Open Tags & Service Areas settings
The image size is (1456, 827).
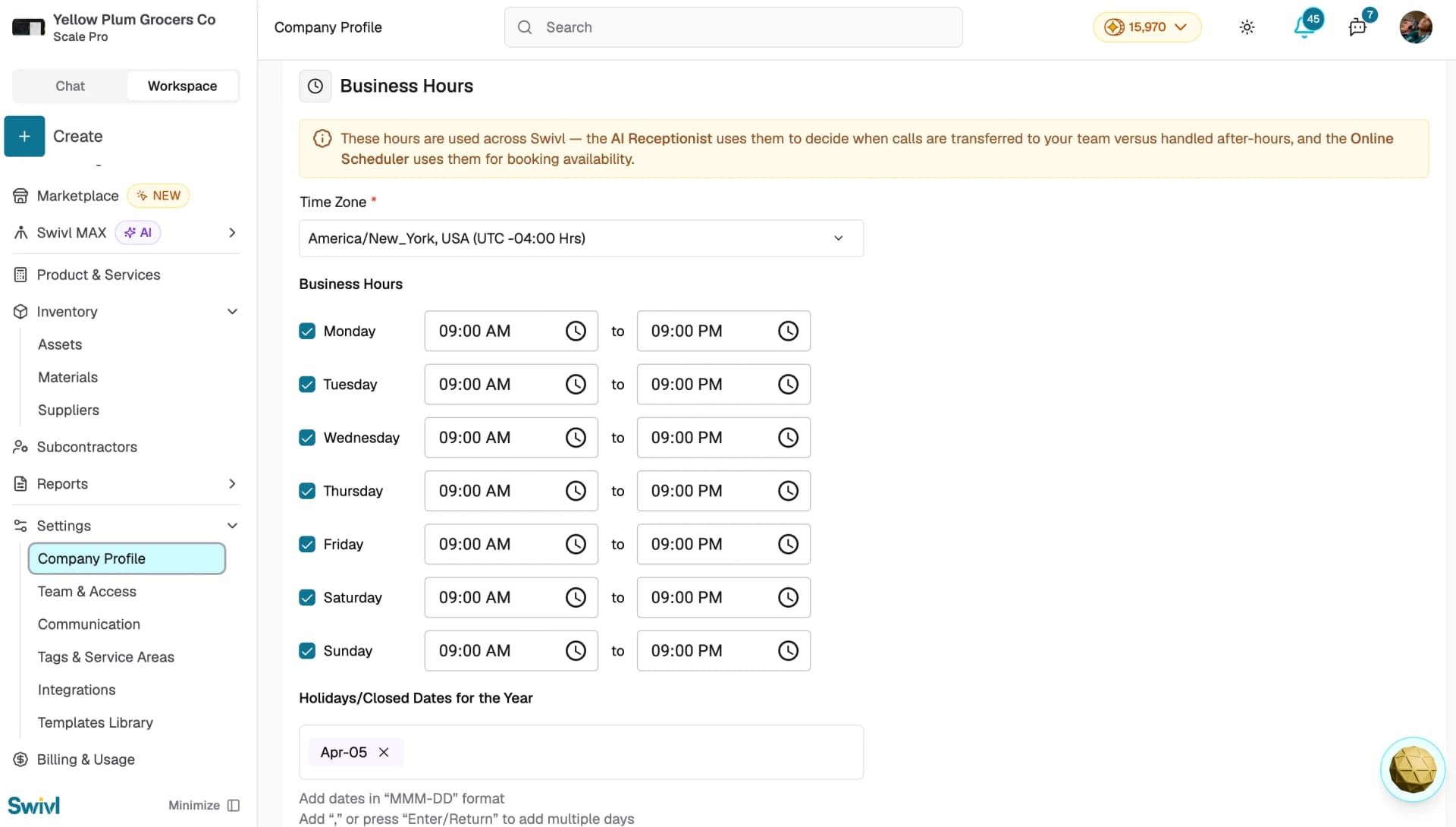tap(106, 657)
